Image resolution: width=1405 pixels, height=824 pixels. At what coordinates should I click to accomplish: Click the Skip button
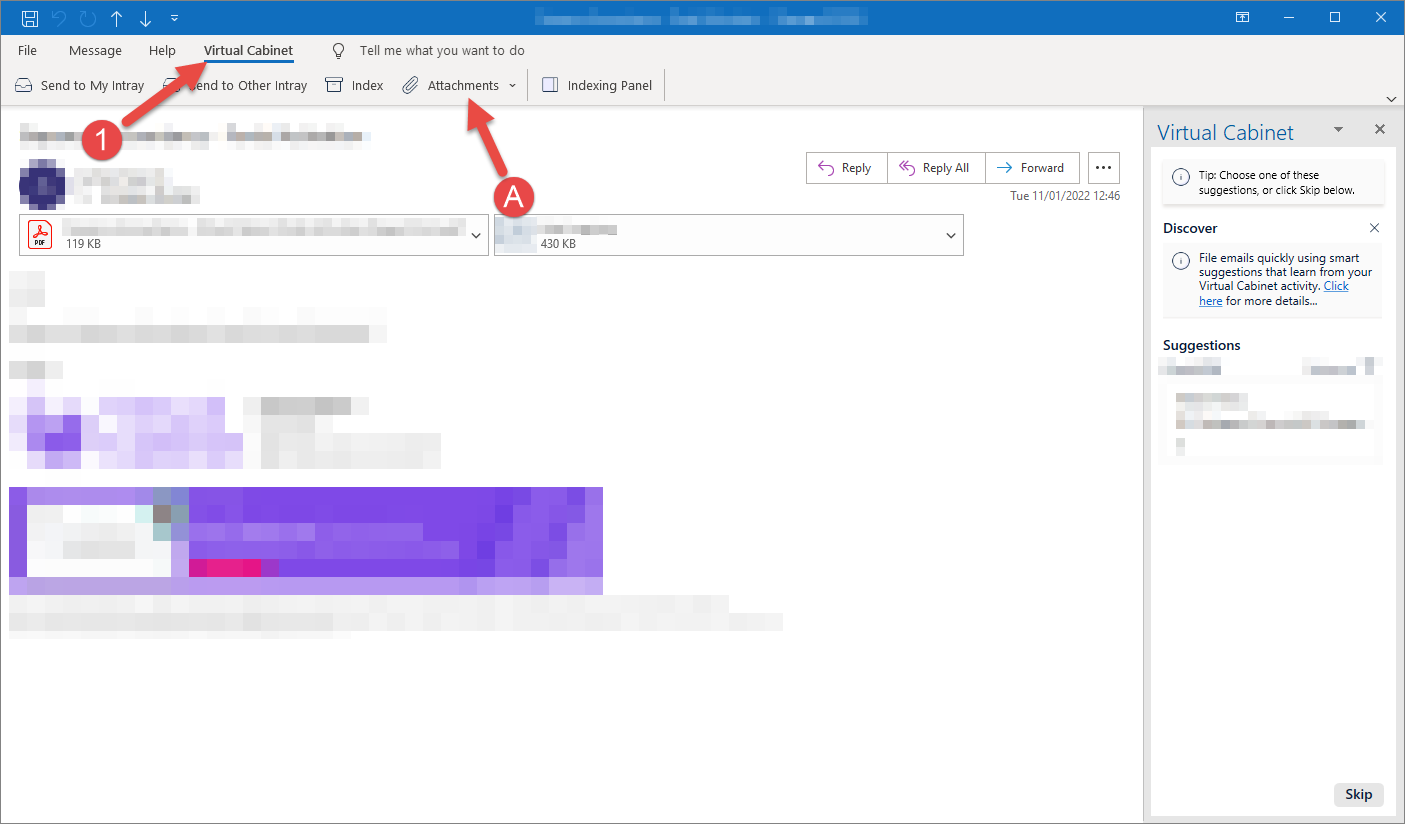[x=1358, y=794]
